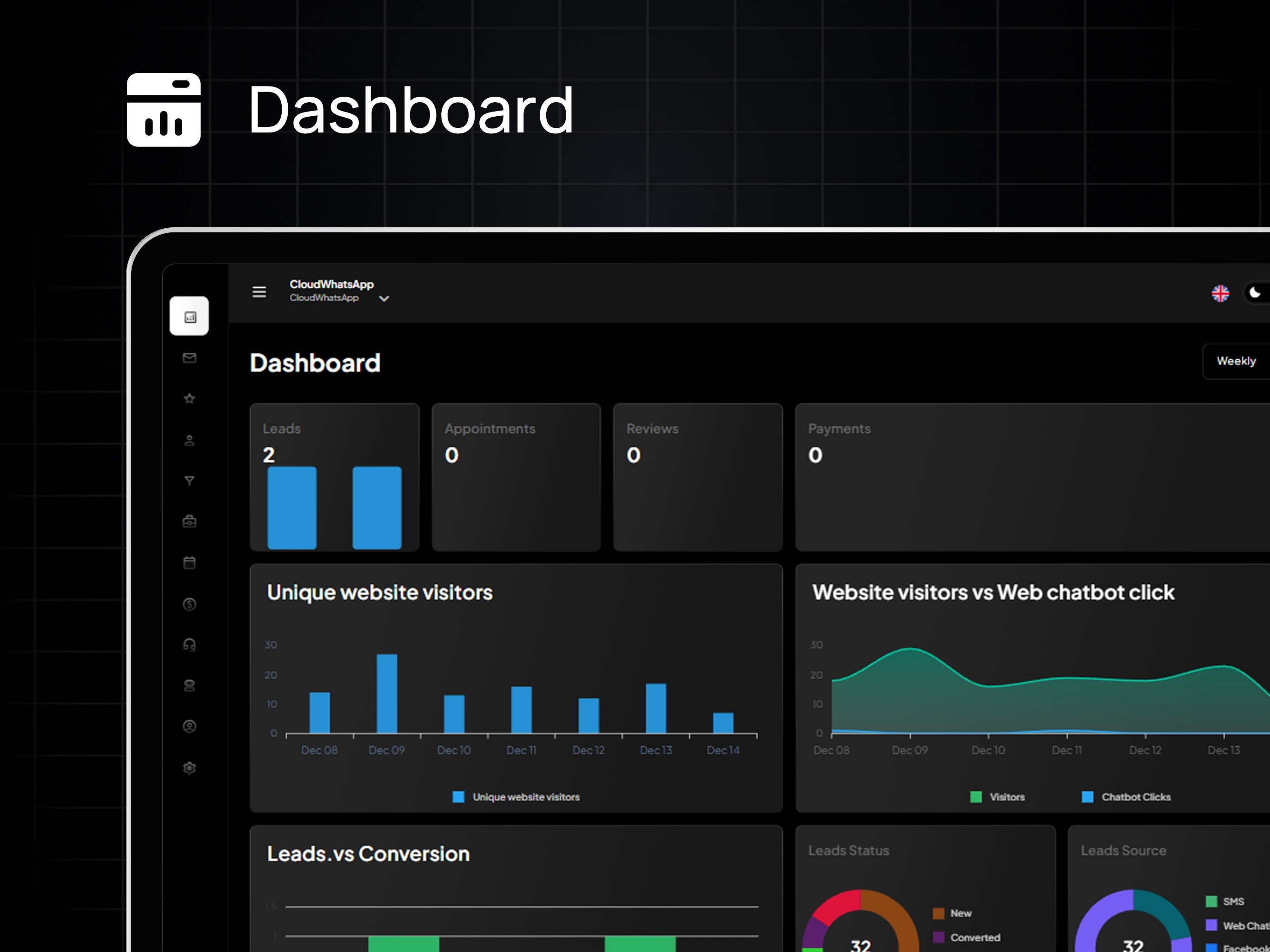Open the calendar icon in the sidebar
The height and width of the screenshot is (952, 1270).
pyautogui.click(x=190, y=563)
